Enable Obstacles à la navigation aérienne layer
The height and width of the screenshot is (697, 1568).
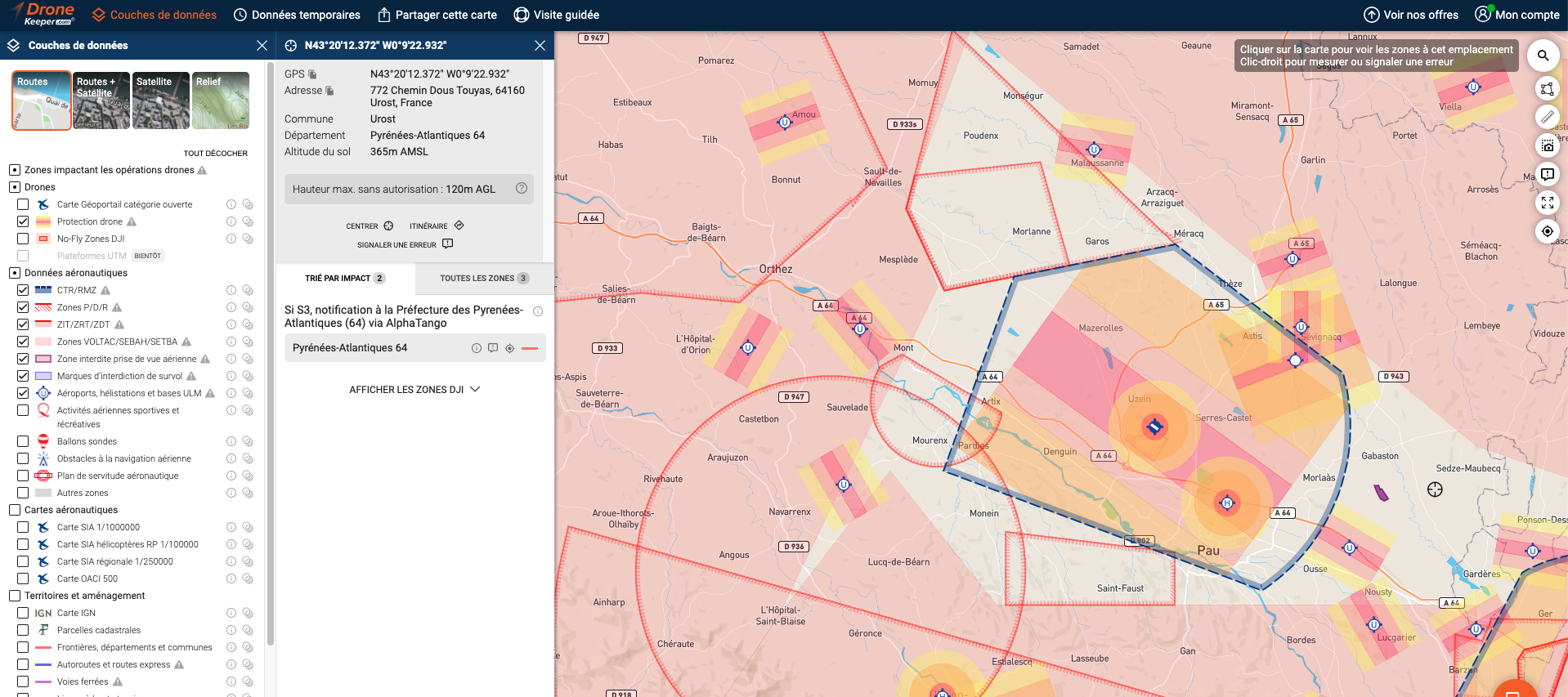pos(23,458)
